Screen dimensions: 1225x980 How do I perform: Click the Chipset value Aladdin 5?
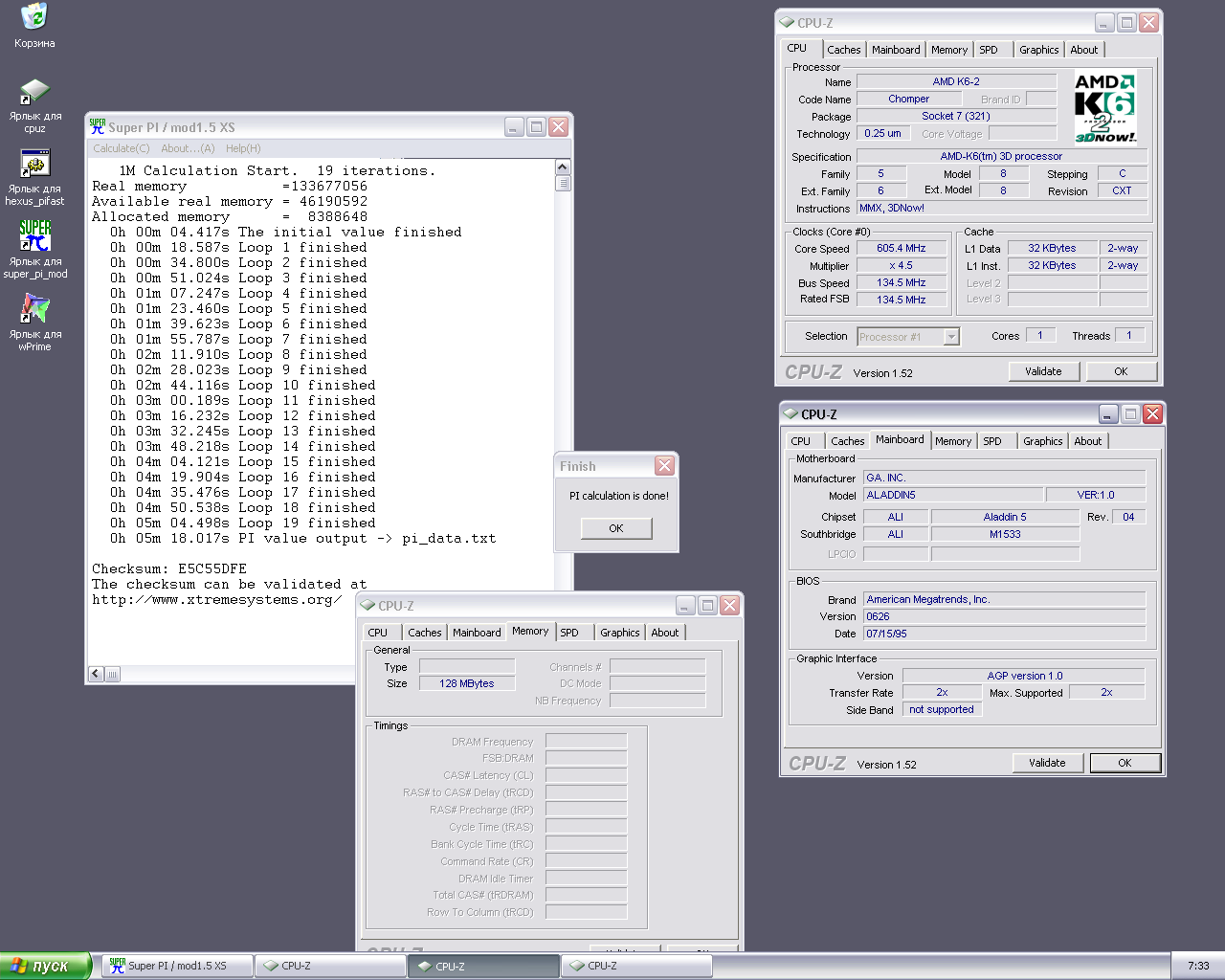click(x=1005, y=517)
